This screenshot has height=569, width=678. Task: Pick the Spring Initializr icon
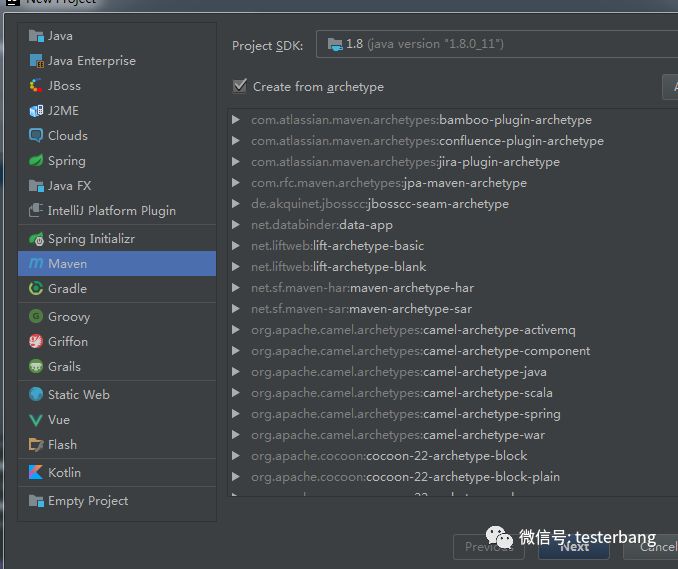[x=36, y=239]
